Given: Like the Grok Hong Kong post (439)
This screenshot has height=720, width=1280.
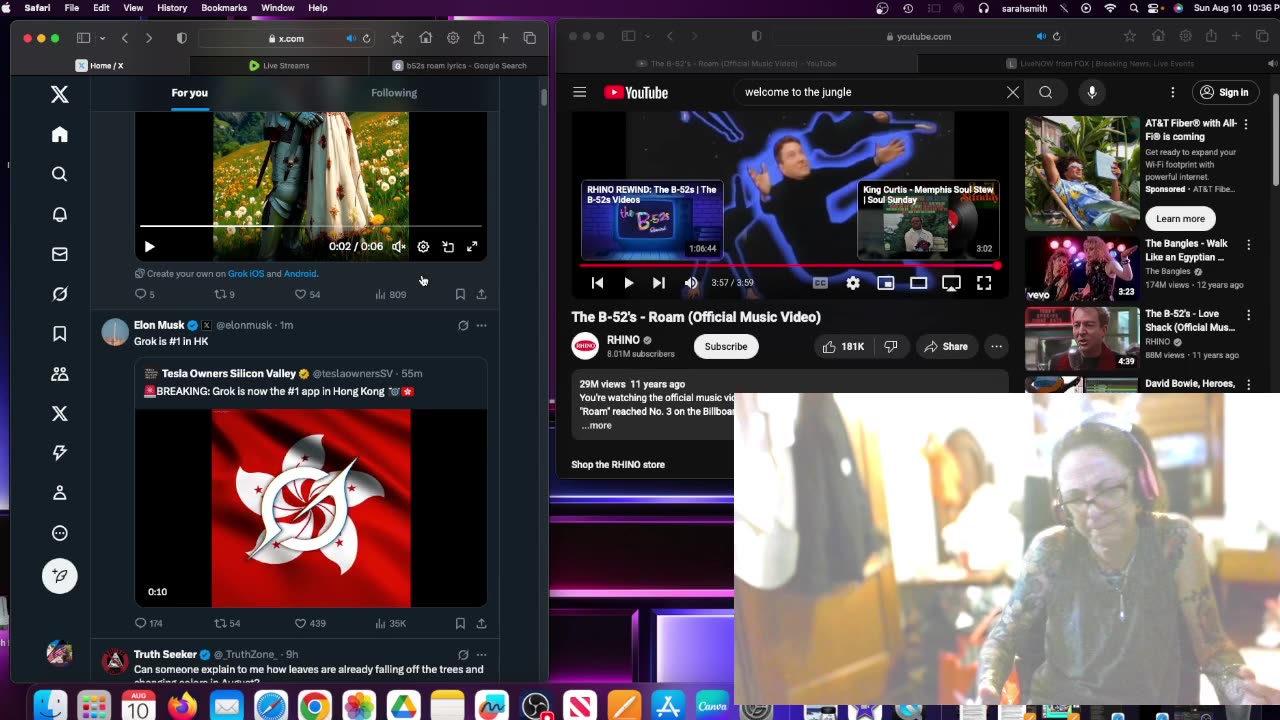Looking at the screenshot, I should coord(310,623).
